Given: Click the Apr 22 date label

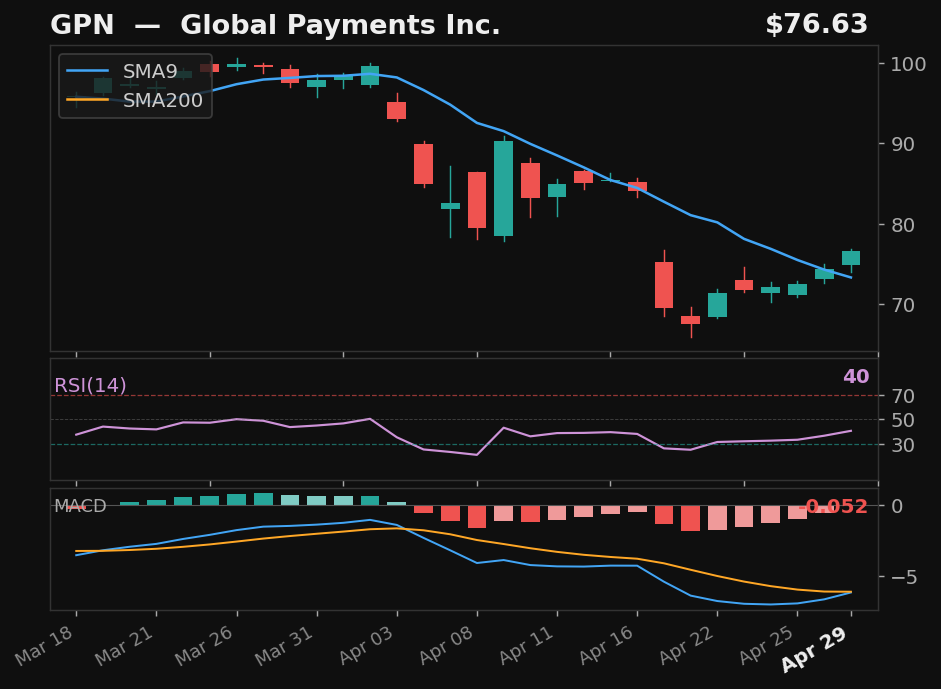Looking at the screenshot, I should pos(687,645).
